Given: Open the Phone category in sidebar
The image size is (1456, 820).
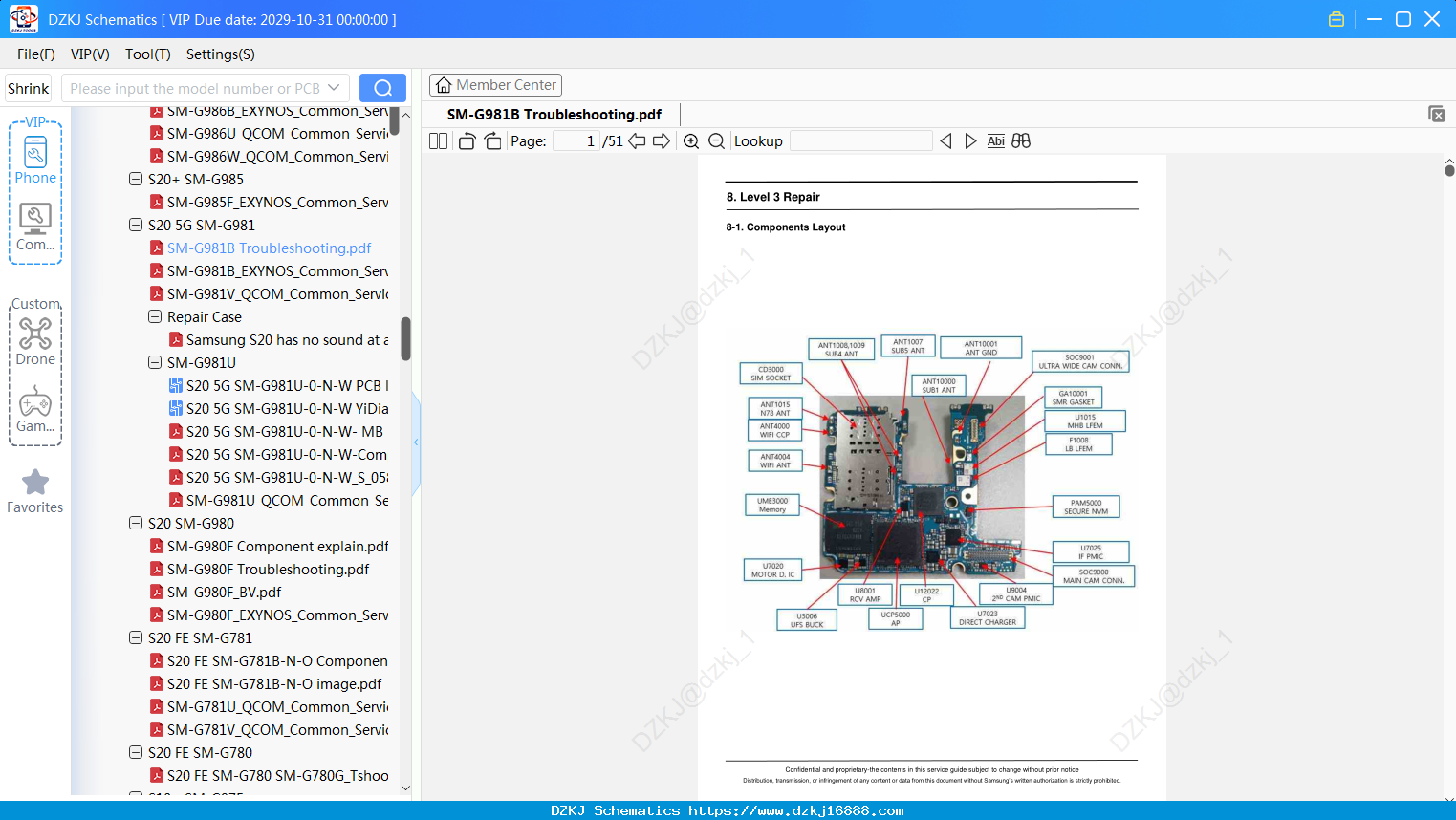Looking at the screenshot, I should pos(35,160).
